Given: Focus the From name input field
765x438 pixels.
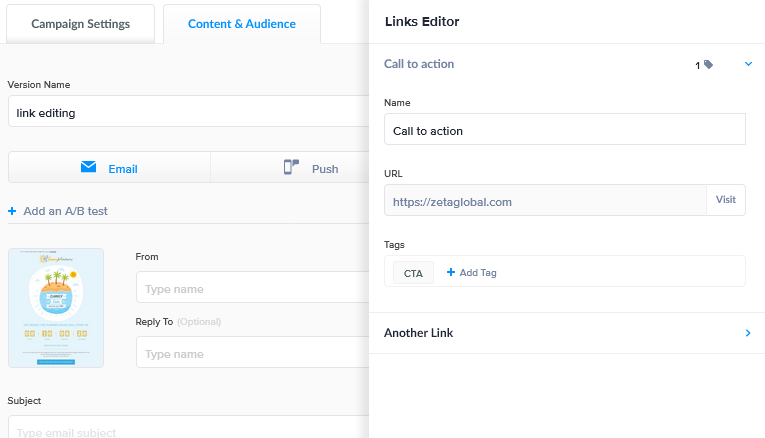Looking at the screenshot, I should 252,289.
